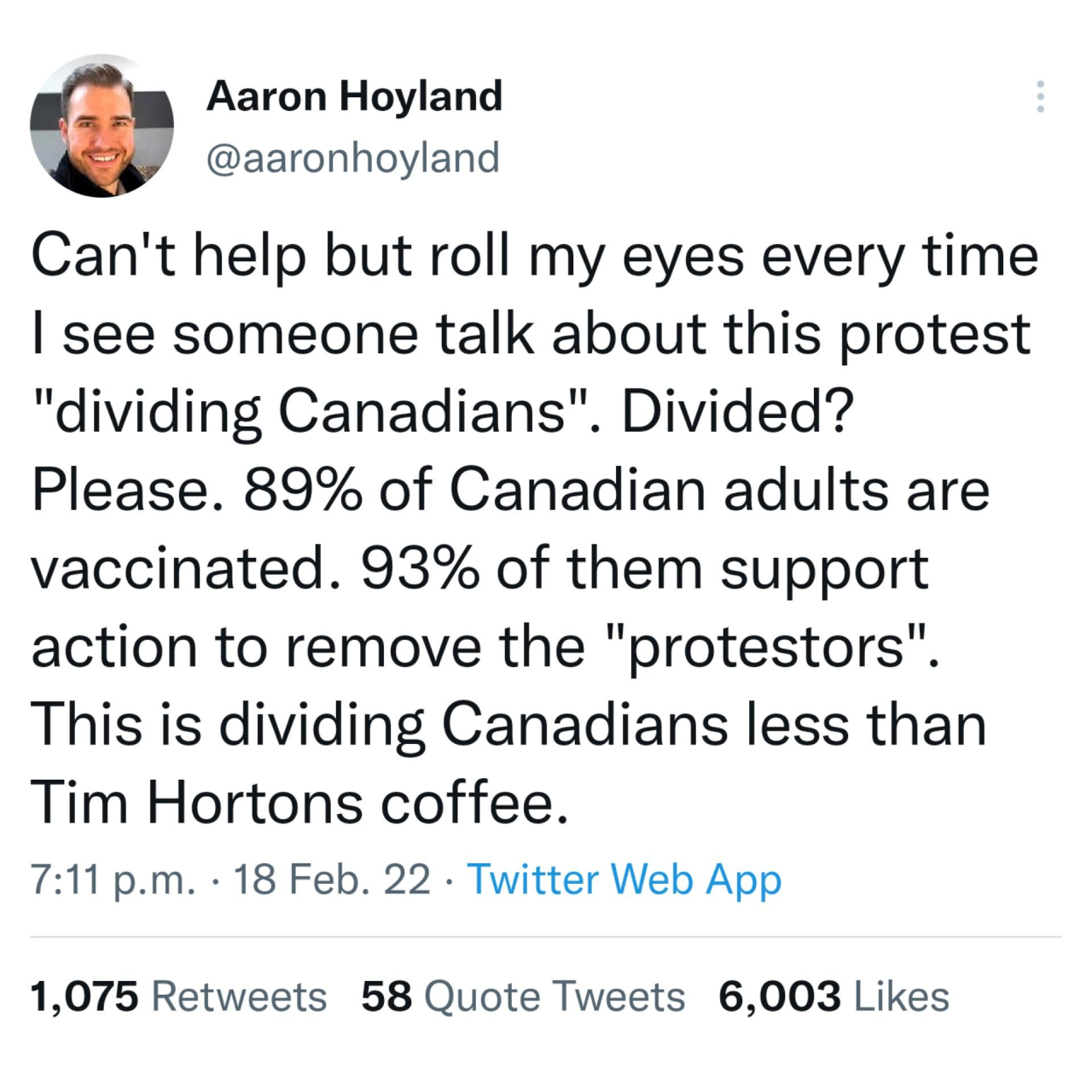
Task: Open the Quote Tweets list
Action: [555, 996]
